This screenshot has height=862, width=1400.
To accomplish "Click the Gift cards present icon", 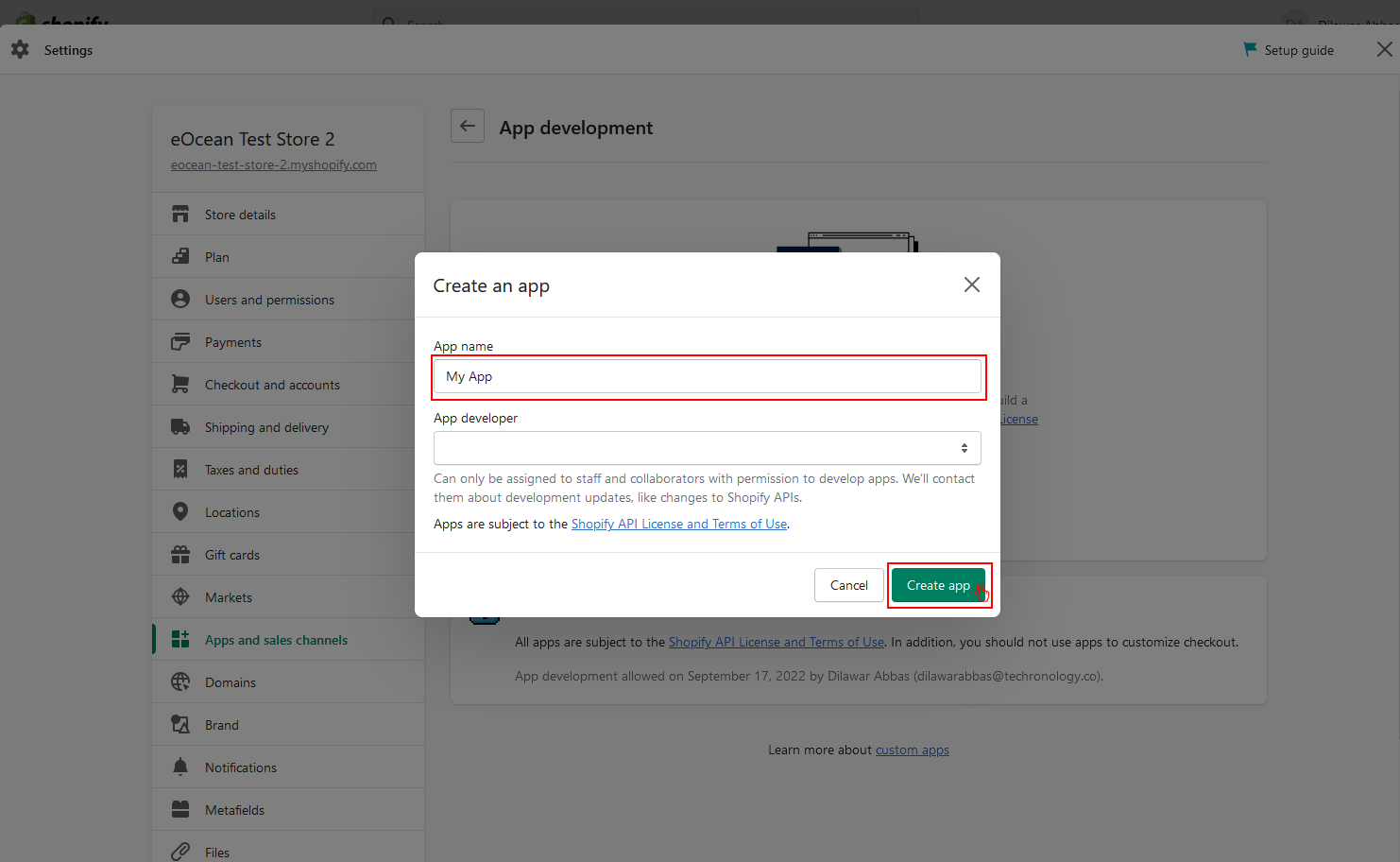I will [x=180, y=555].
